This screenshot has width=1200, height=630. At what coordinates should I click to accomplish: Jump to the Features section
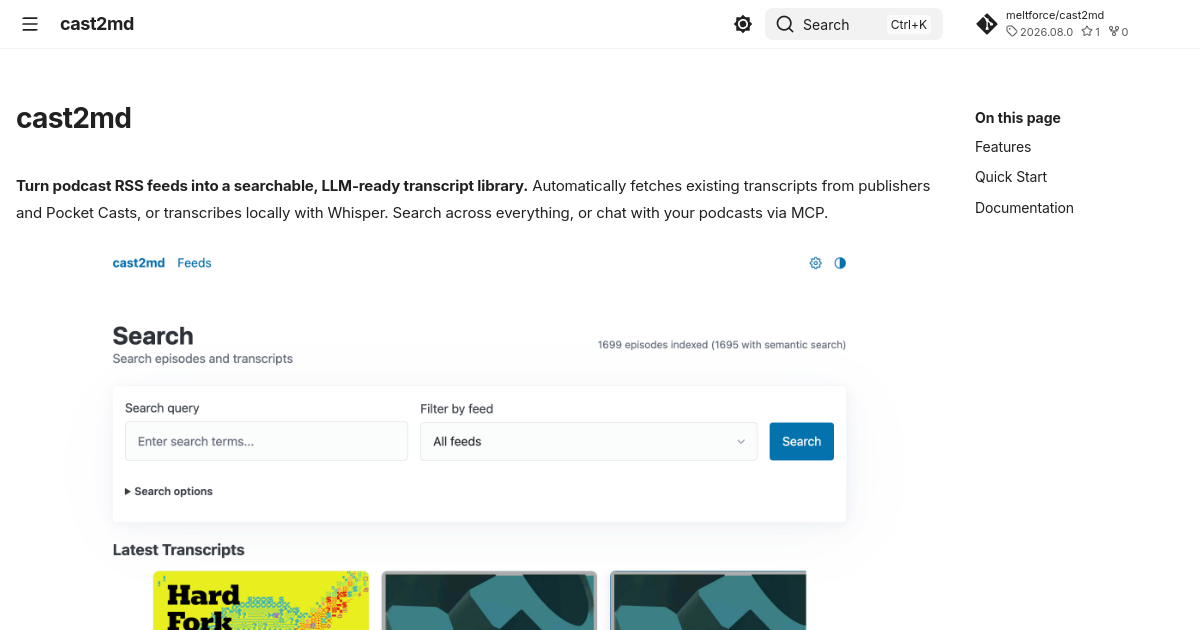coord(1003,147)
